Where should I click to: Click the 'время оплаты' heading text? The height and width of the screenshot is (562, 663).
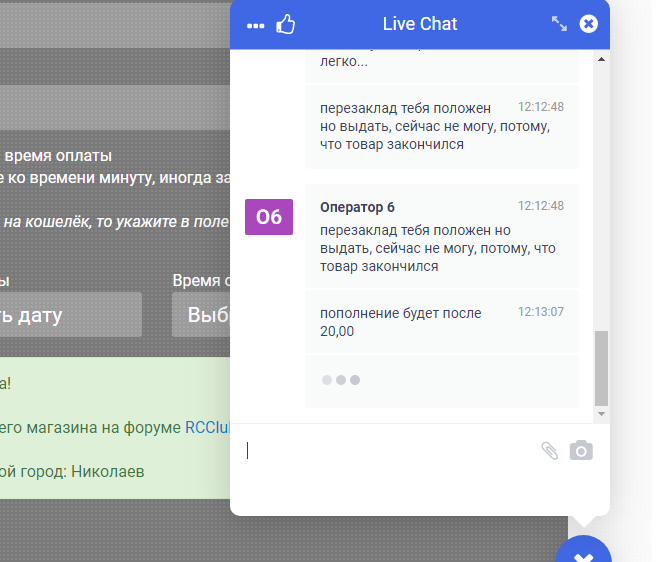click(58, 156)
